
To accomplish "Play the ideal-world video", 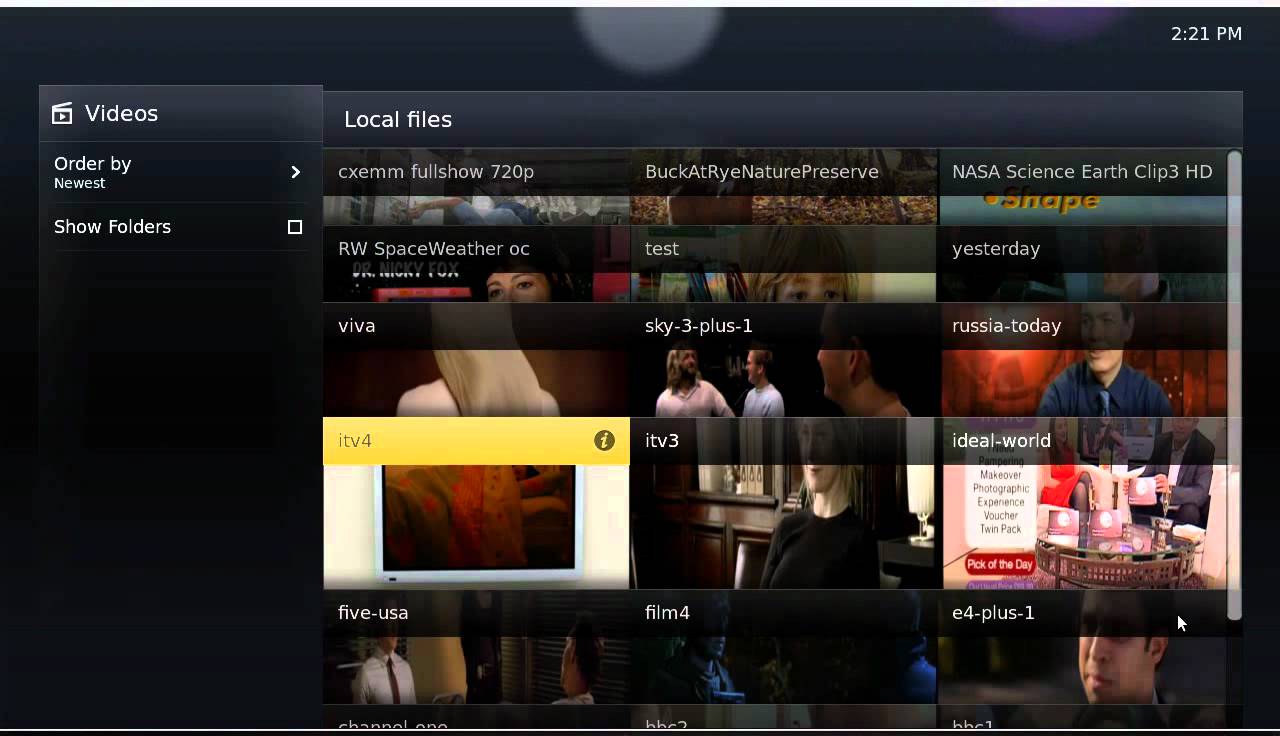I will pyautogui.click(x=1083, y=503).
